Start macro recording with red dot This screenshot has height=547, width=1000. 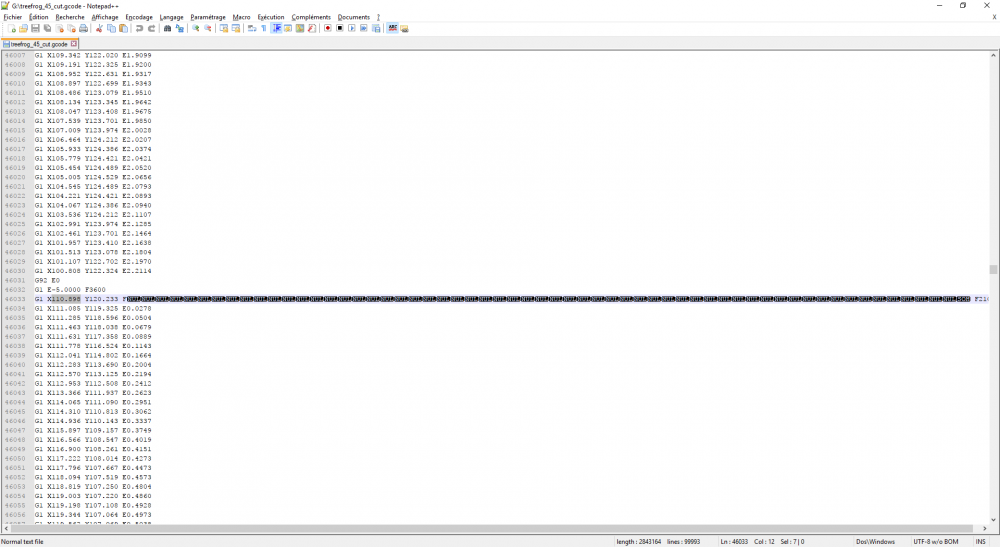328,28
